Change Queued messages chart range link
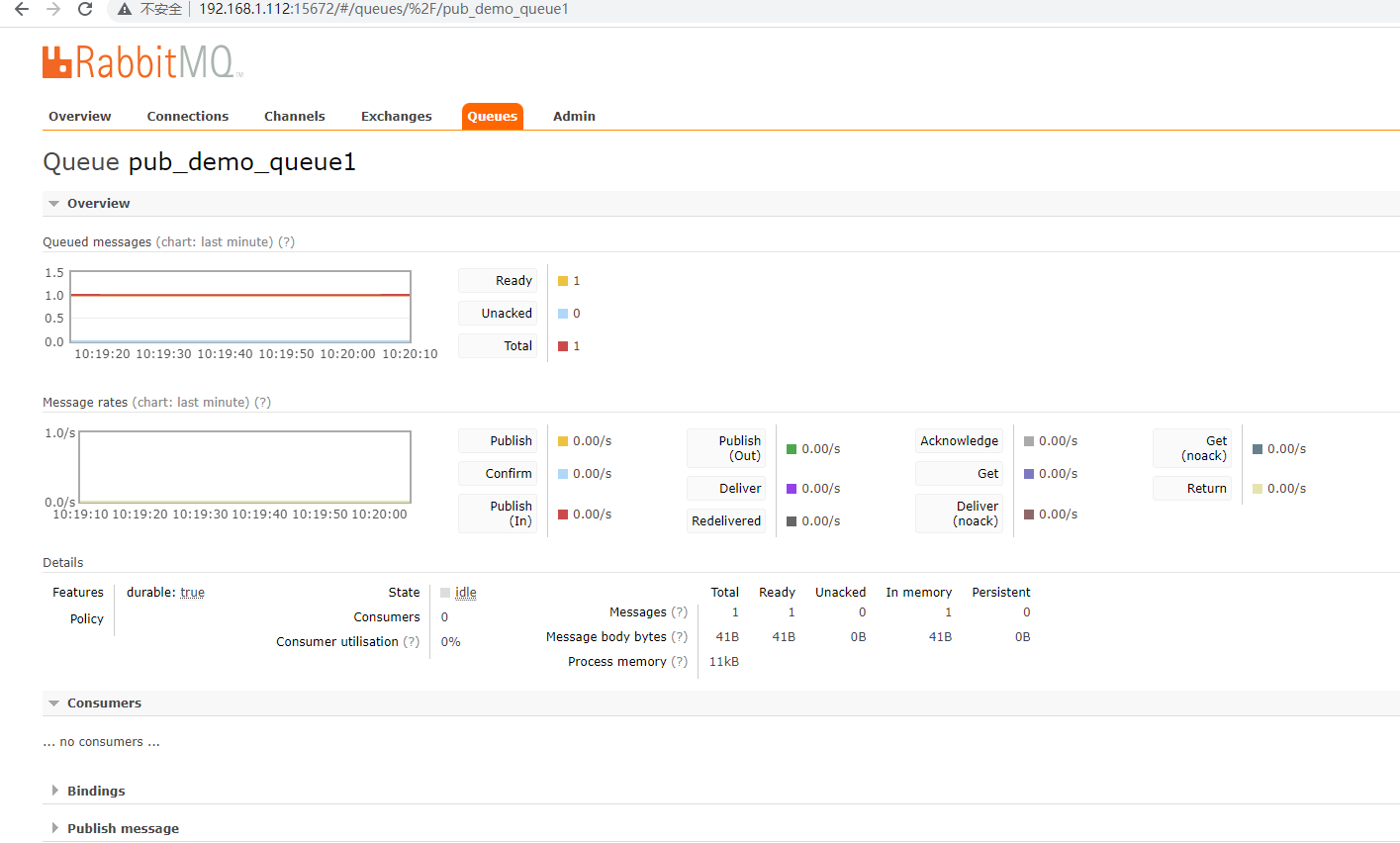The image size is (1400, 843). 214,242
